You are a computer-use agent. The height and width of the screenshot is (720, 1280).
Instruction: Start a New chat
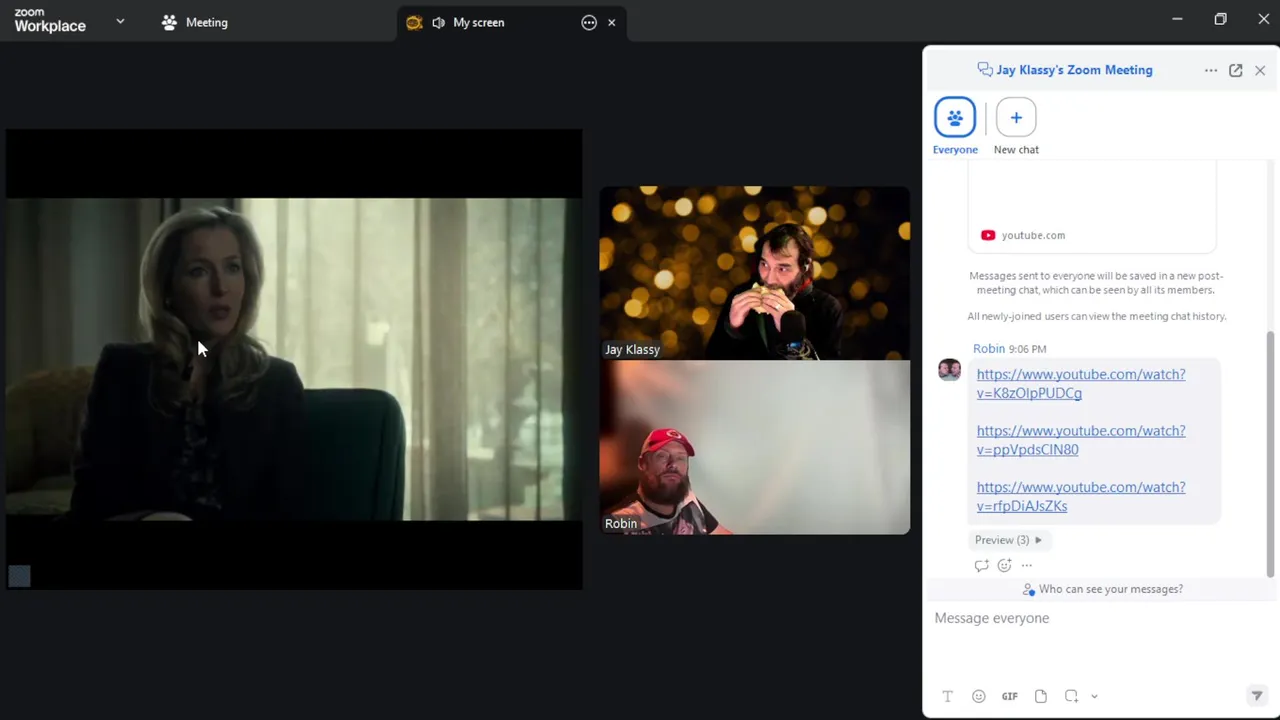coord(1016,126)
